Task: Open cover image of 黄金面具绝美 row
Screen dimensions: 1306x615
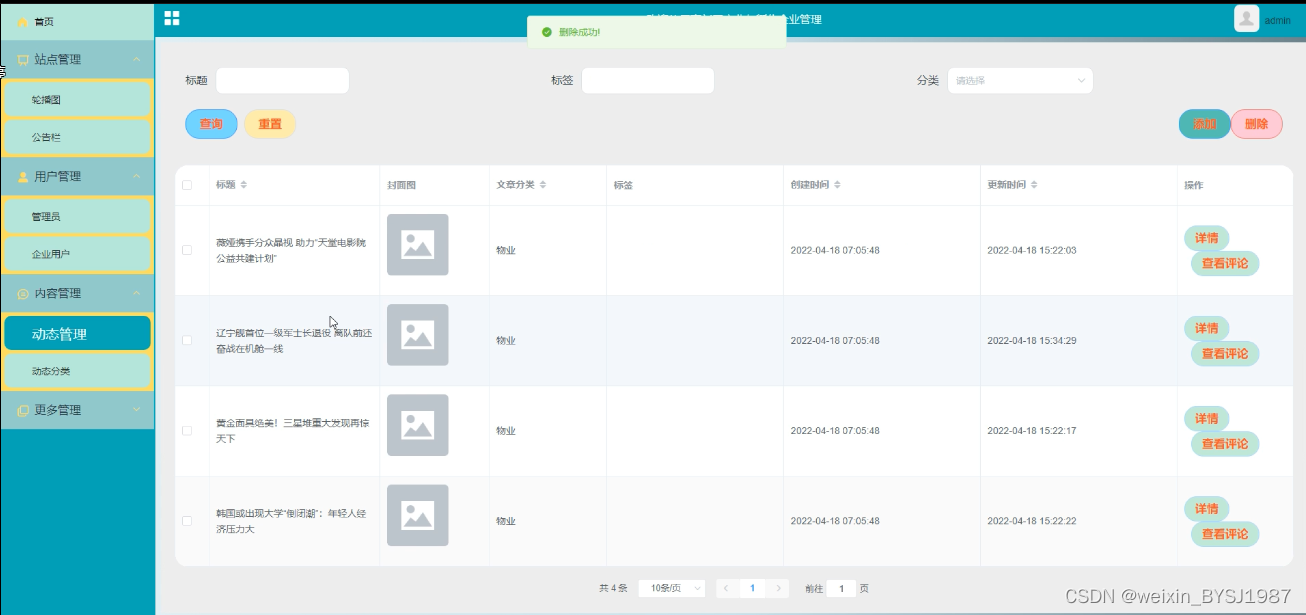Action: (x=417, y=425)
